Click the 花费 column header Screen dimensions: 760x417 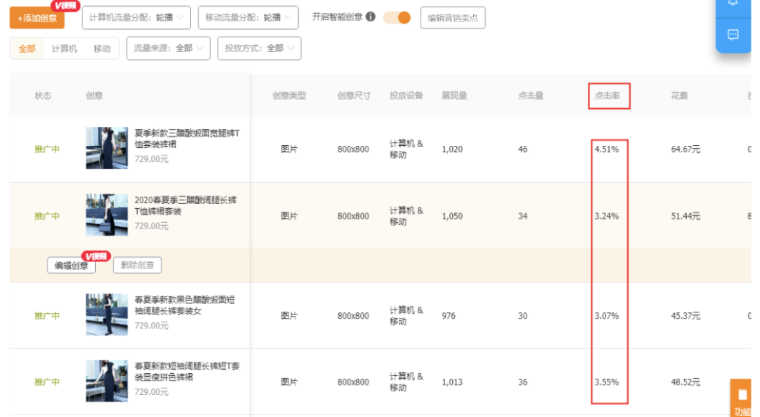tap(680, 96)
